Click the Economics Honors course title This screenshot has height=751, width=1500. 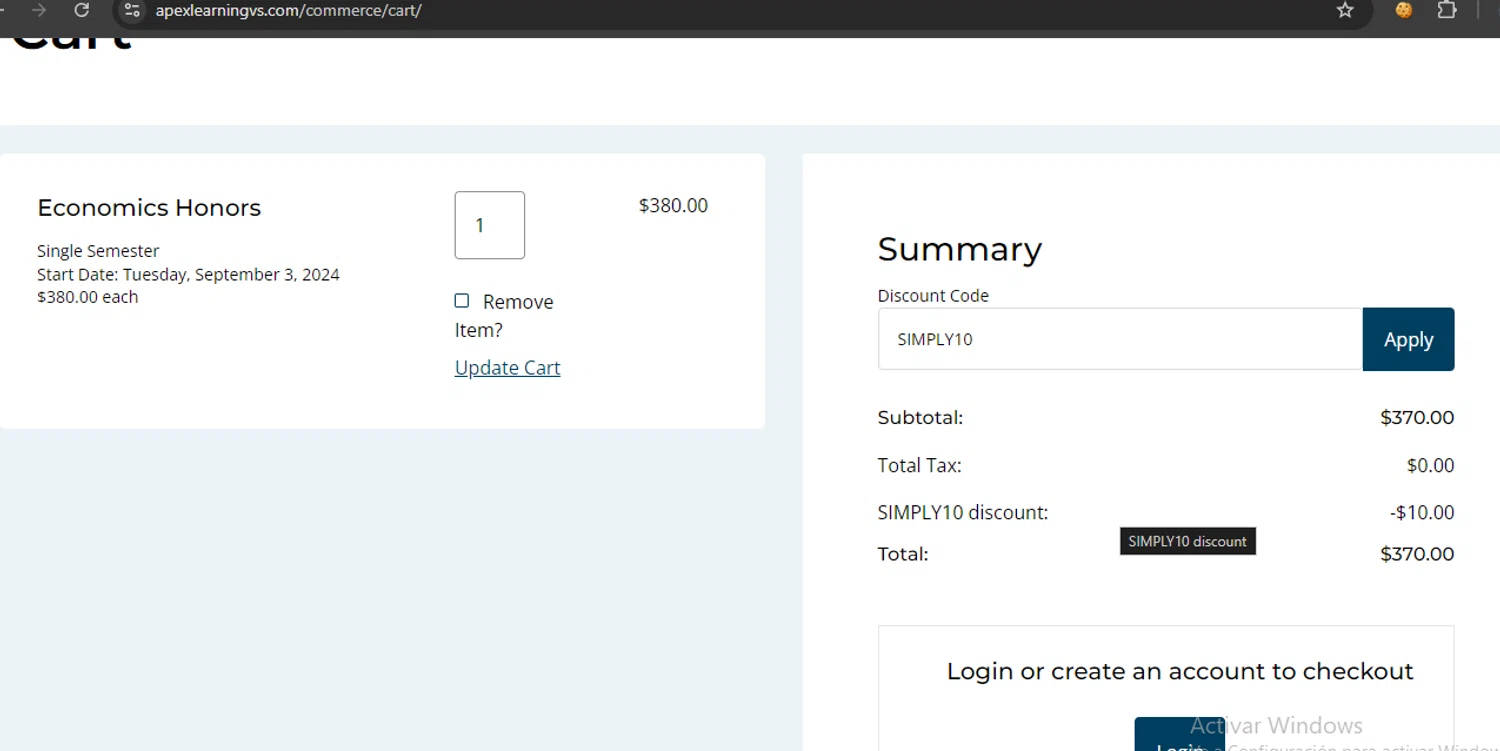[x=149, y=208]
